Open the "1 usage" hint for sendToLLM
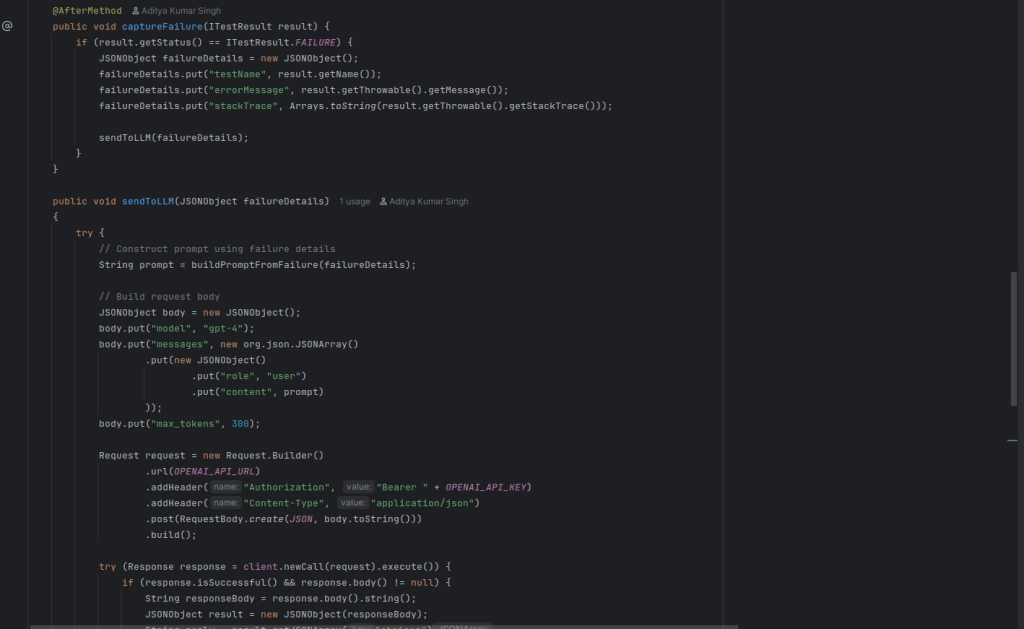This screenshot has width=1024, height=629. tap(354, 201)
